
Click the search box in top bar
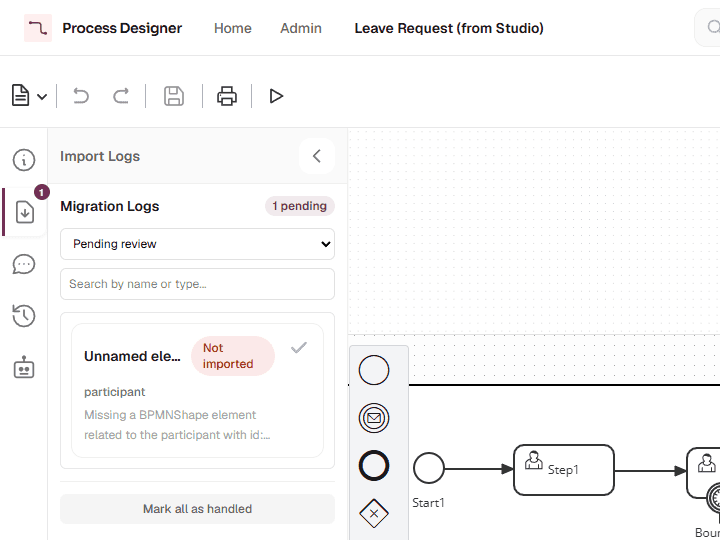[708, 28]
